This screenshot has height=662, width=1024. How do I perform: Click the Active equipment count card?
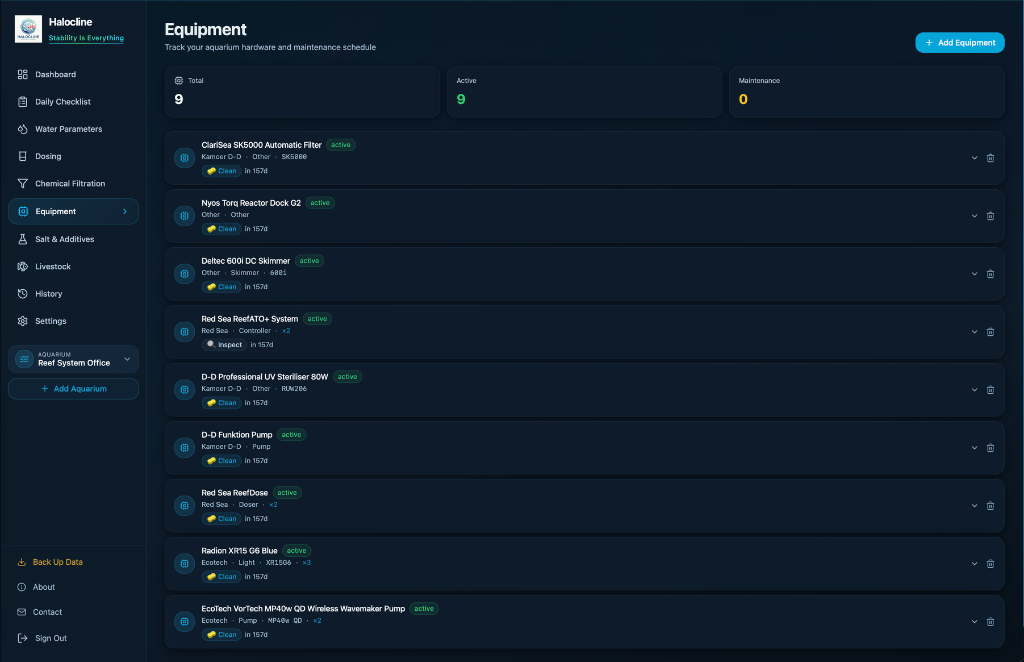584,93
